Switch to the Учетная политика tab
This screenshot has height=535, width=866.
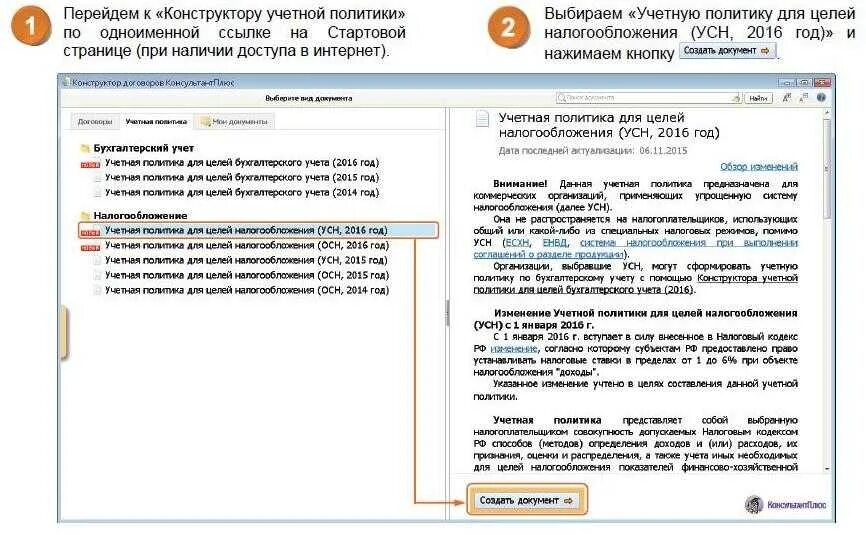156,121
